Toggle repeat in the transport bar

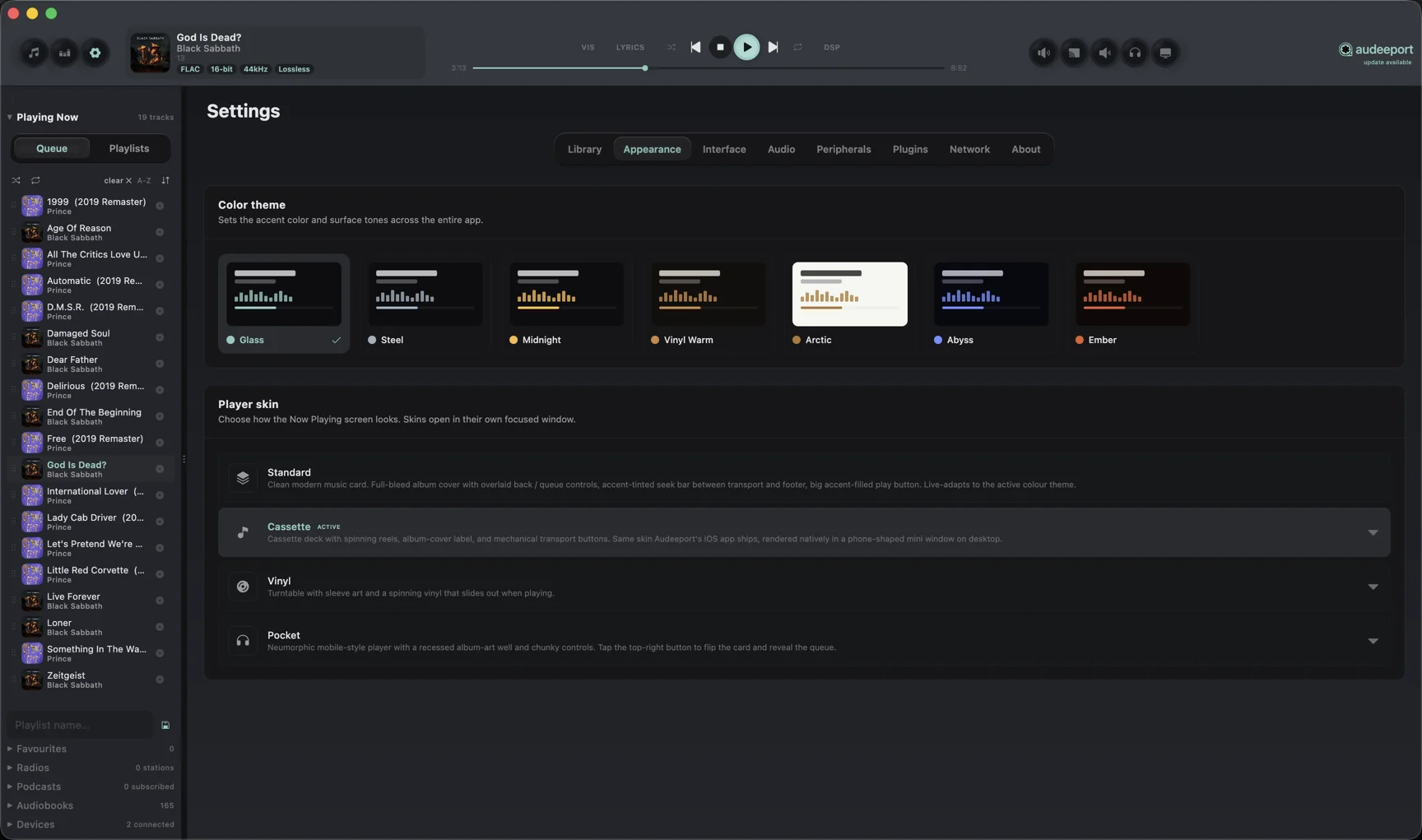[x=797, y=47]
